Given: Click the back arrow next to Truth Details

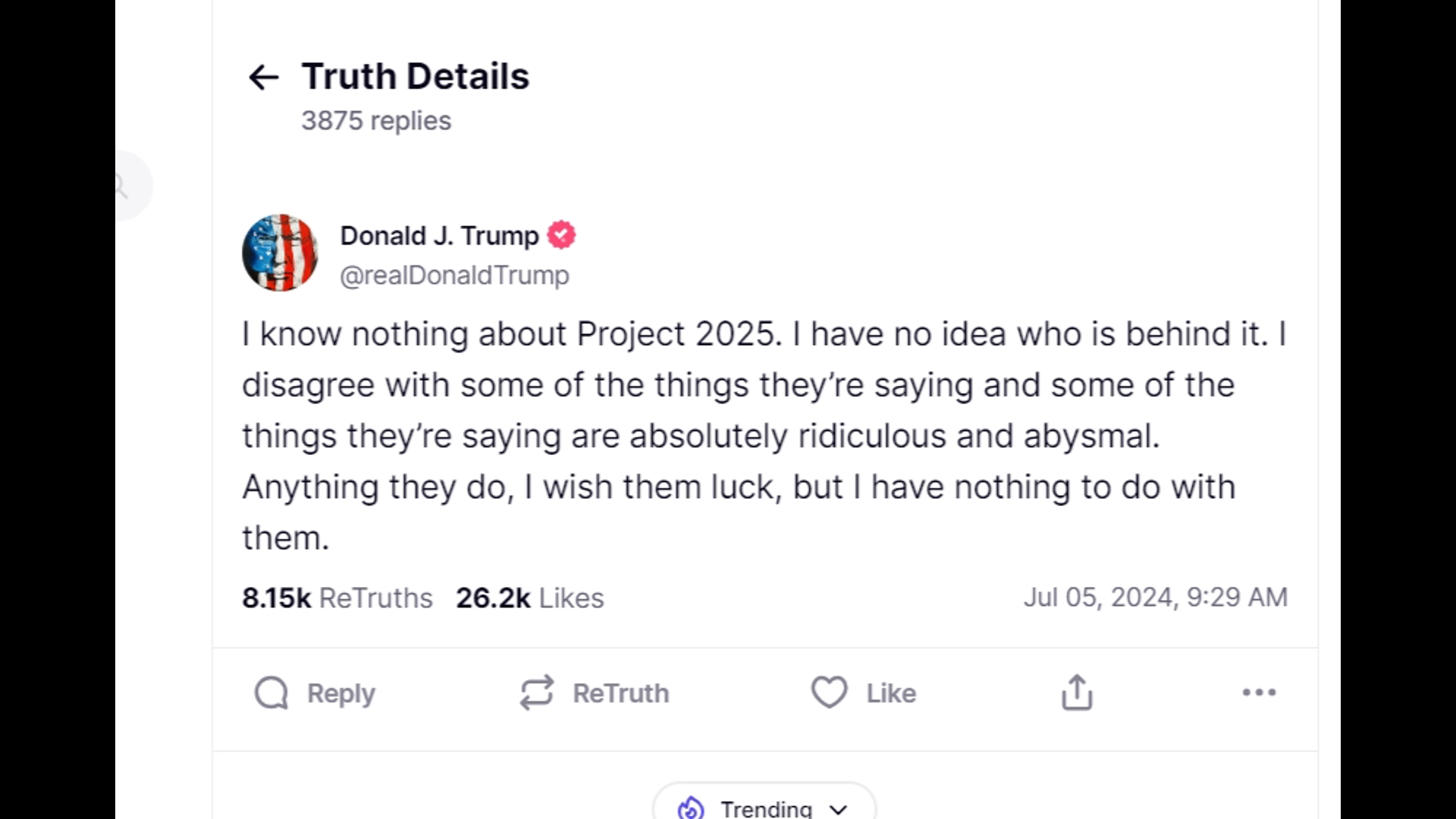Looking at the screenshot, I should point(263,77).
